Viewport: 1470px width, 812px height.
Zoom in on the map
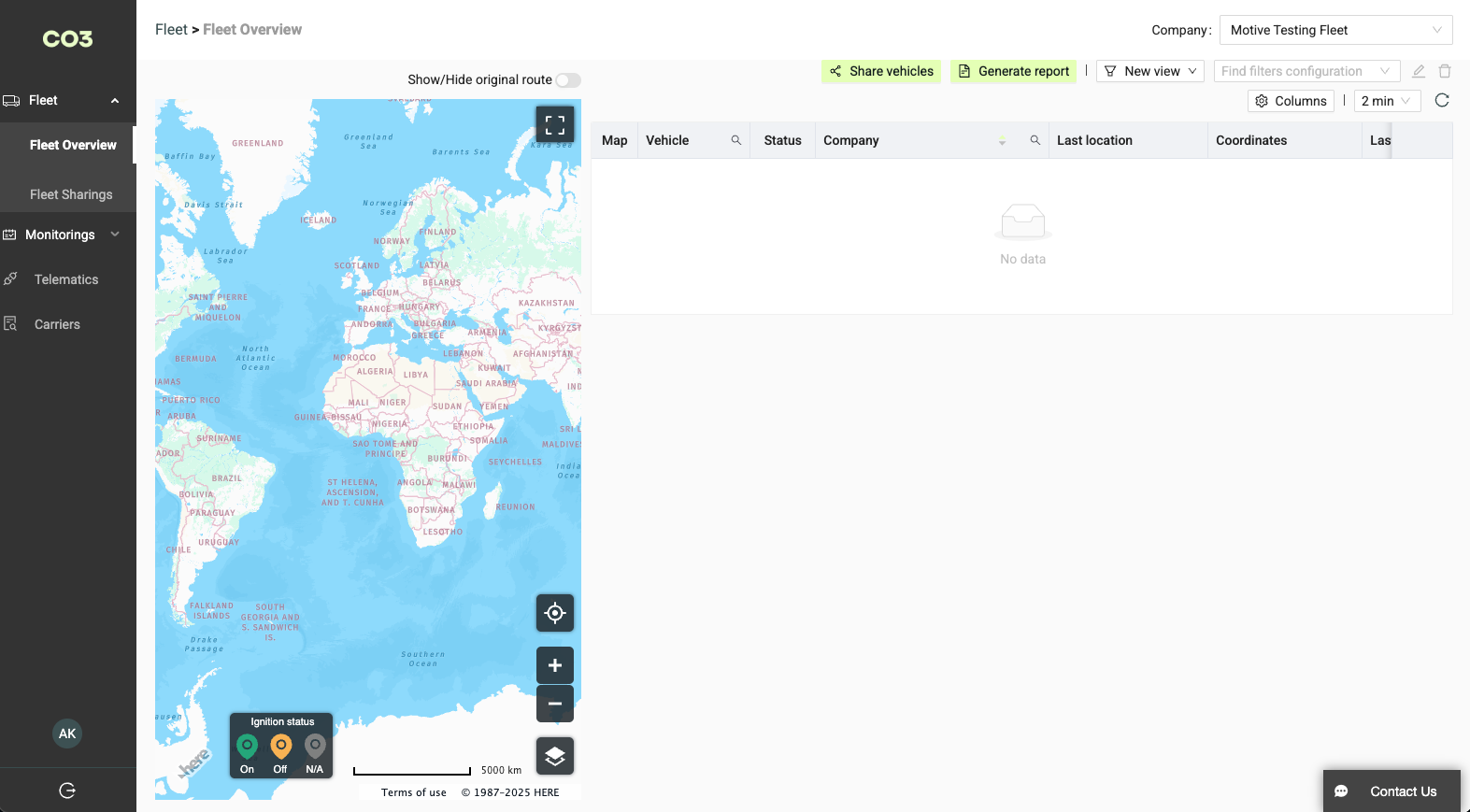554,665
